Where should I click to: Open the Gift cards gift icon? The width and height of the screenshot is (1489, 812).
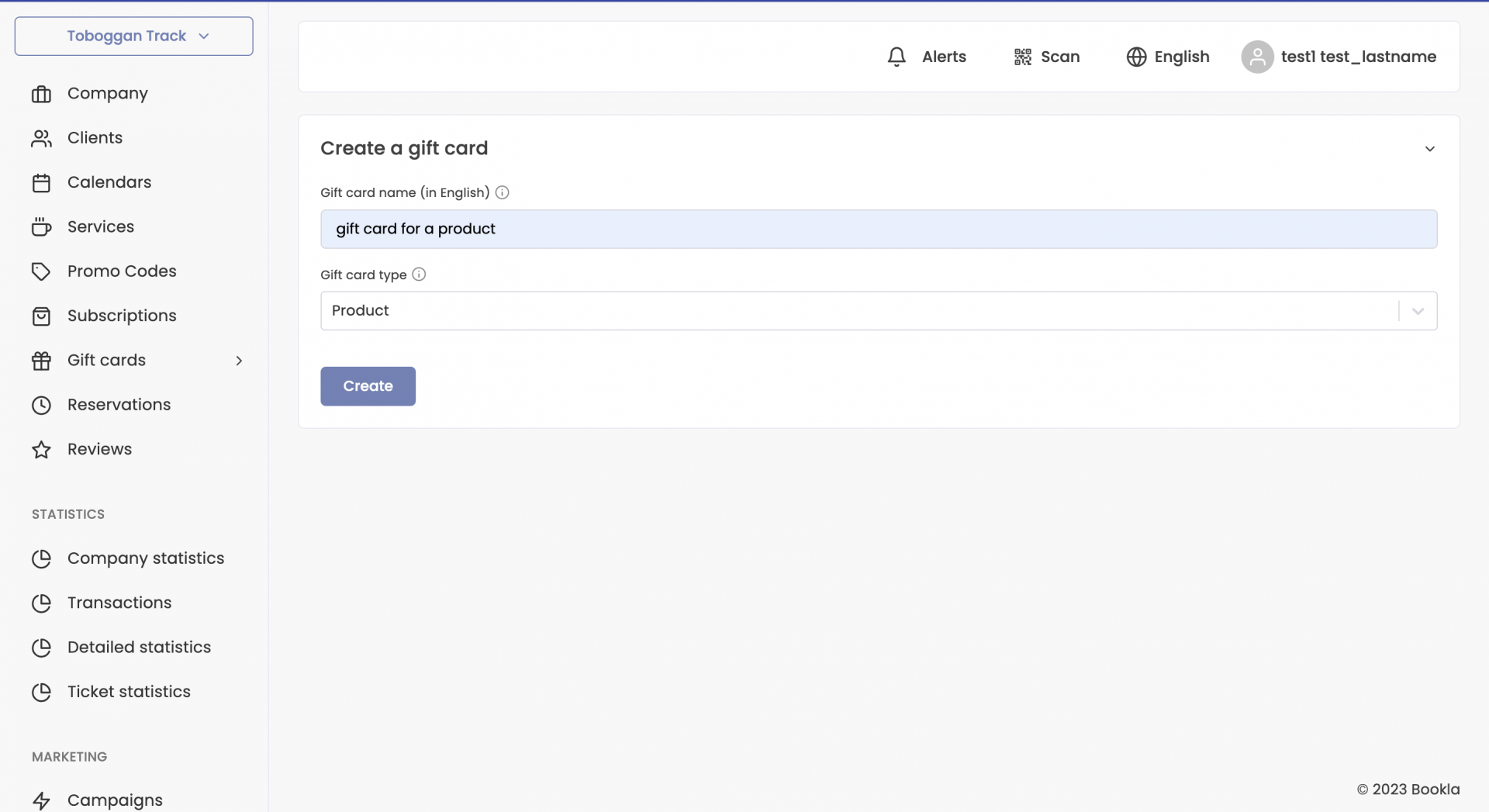[x=41, y=360]
